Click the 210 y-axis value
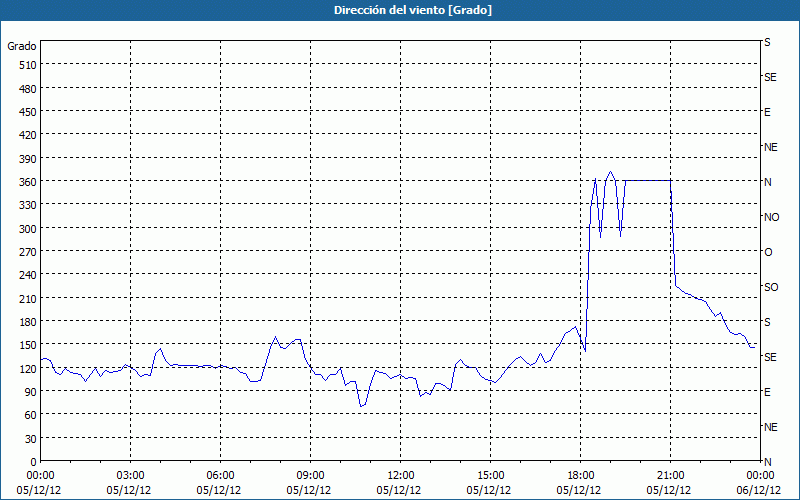 (28, 298)
